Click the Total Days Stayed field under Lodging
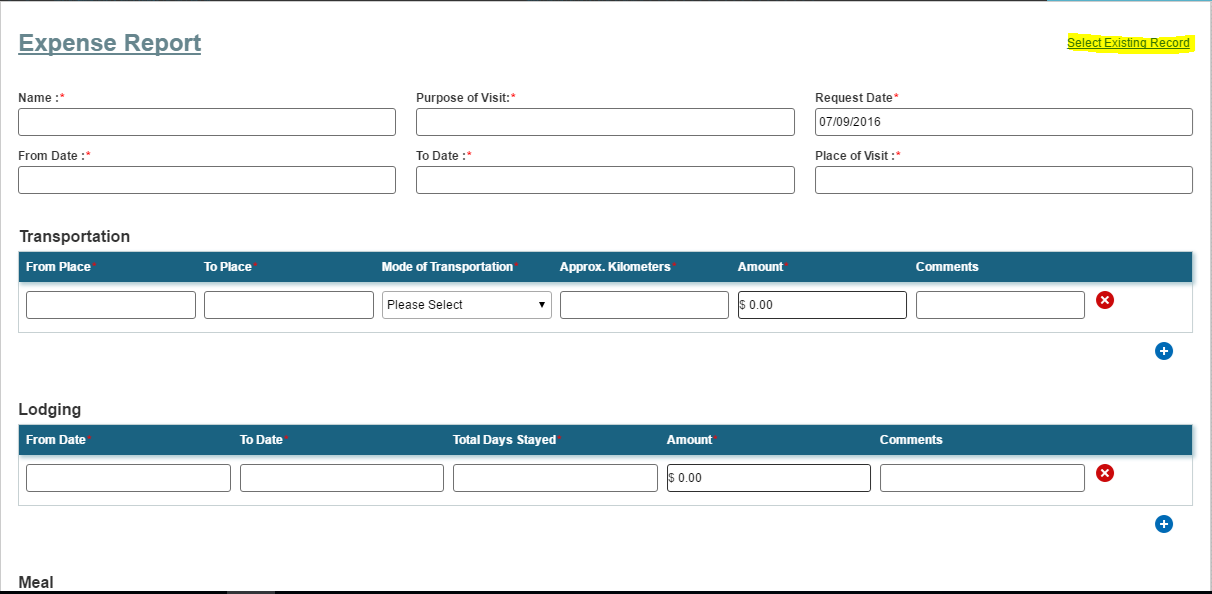The height and width of the screenshot is (594, 1212). pyautogui.click(x=554, y=477)
